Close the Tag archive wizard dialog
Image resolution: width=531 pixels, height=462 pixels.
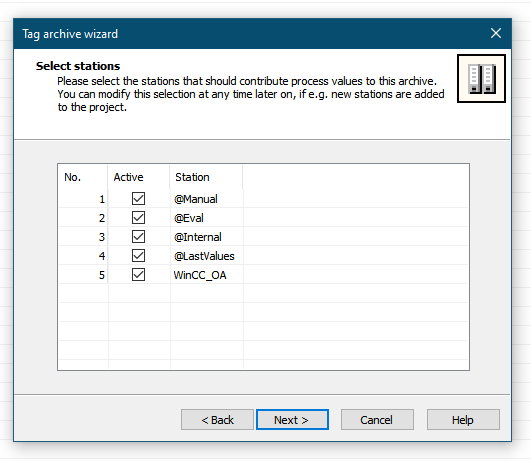(496, 33)
